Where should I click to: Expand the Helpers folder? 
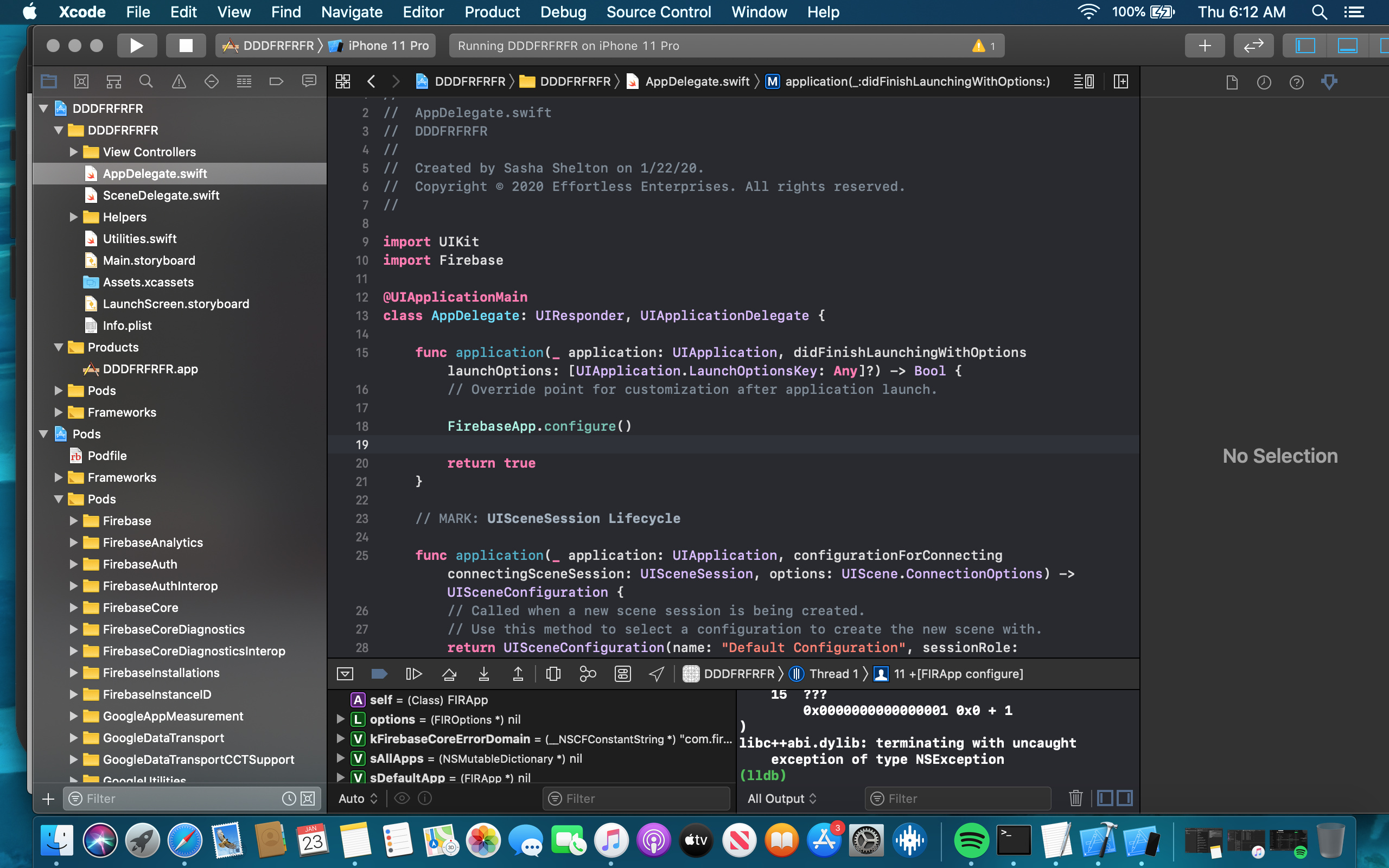[73, 217]
